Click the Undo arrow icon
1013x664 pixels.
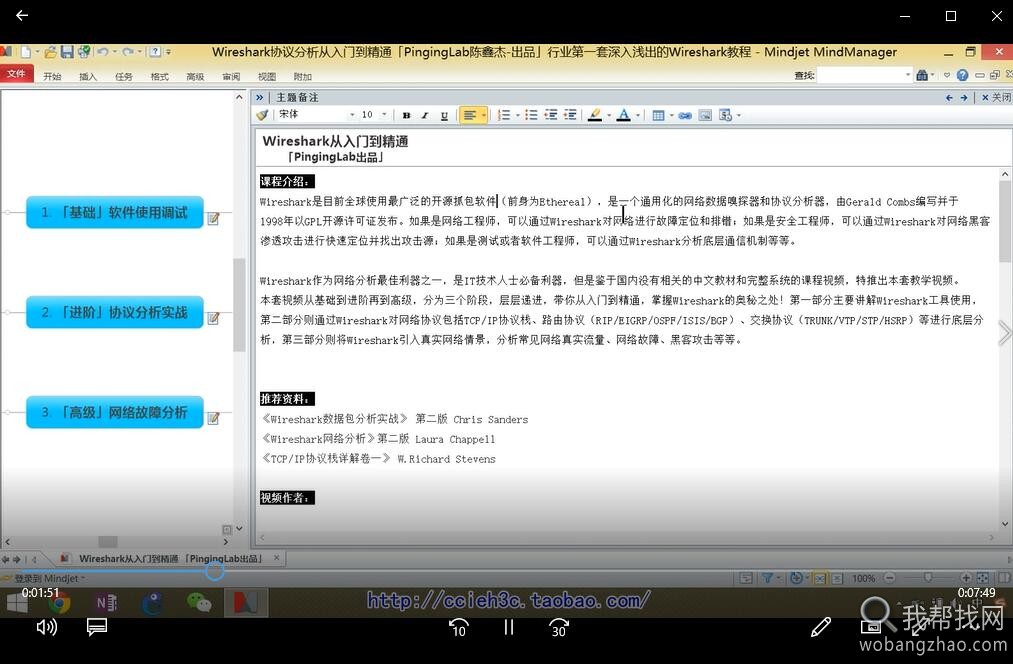103,52
